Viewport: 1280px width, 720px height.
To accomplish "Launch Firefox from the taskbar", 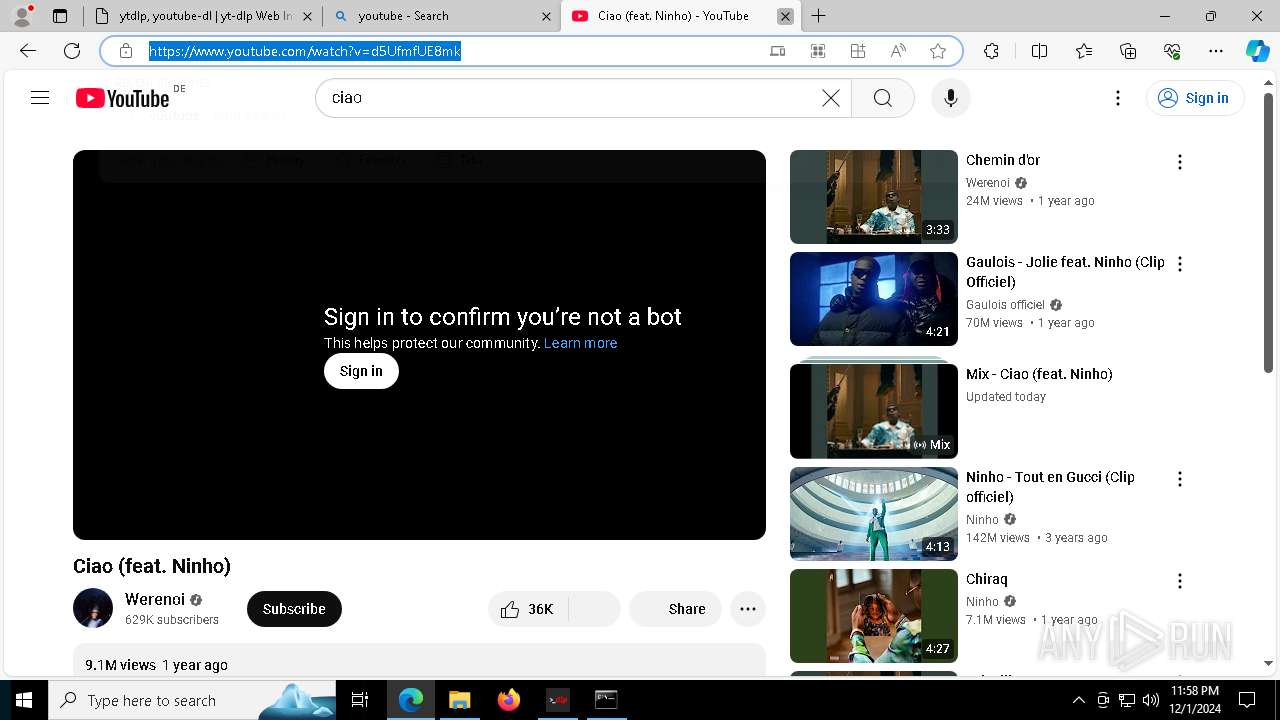I will point(508,700).
